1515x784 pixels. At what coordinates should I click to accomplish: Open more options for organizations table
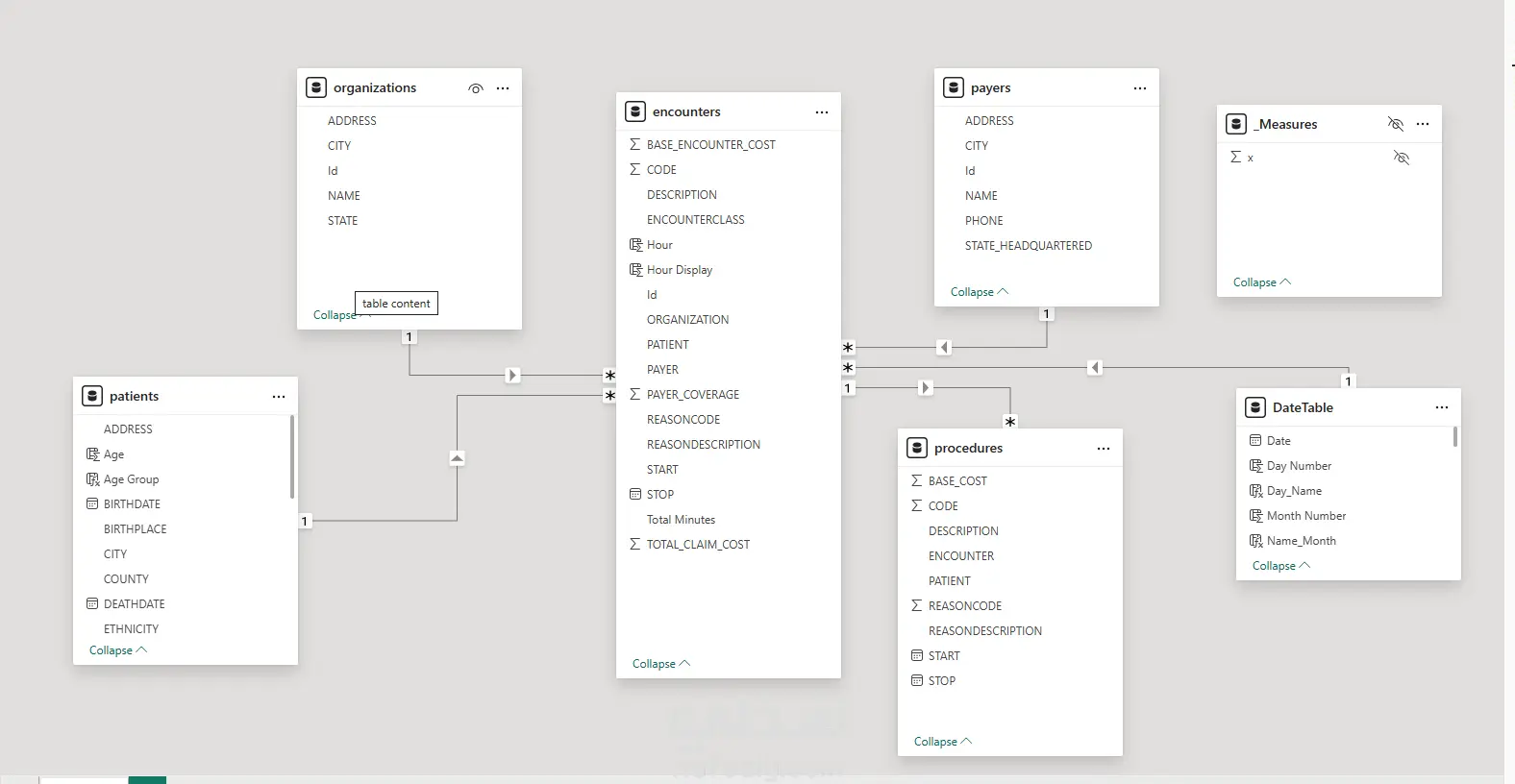pyautogui.click(x=503, y=88)
